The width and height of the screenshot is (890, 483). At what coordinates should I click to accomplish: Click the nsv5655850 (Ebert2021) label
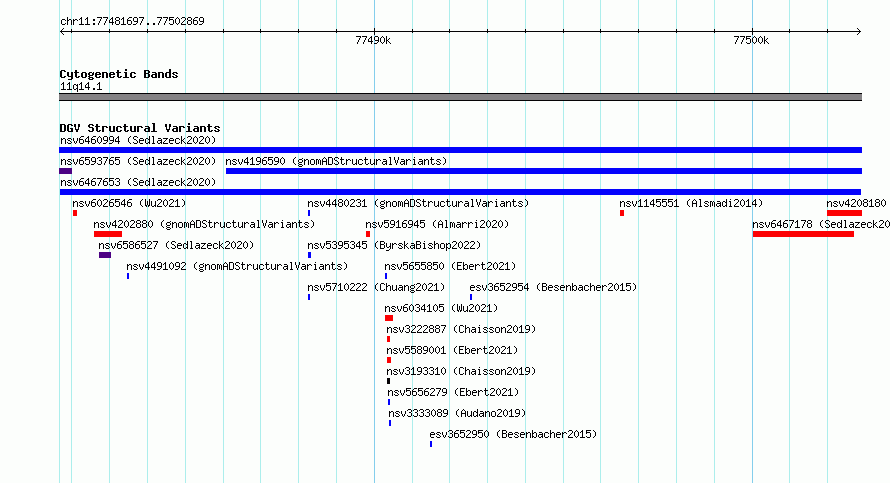450,266
